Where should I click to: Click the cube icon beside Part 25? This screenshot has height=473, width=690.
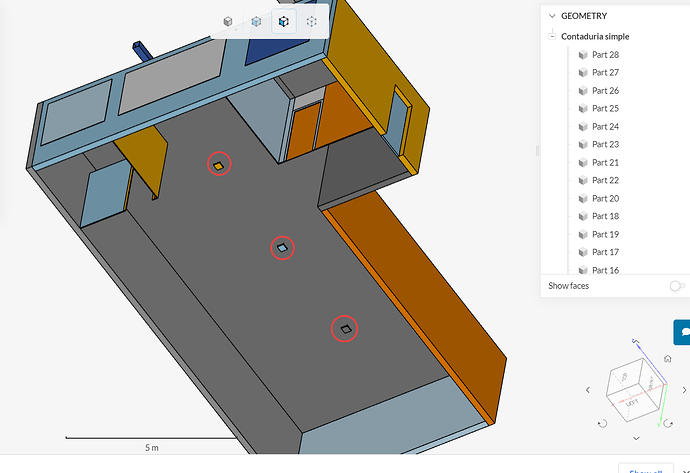pos(583,108)
